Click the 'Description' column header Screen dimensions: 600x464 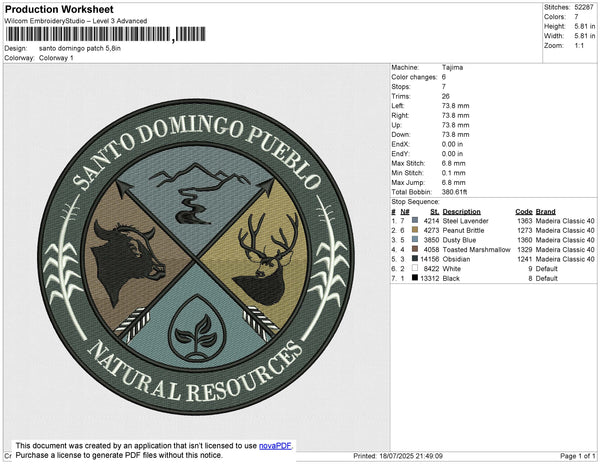pos(461,212)
